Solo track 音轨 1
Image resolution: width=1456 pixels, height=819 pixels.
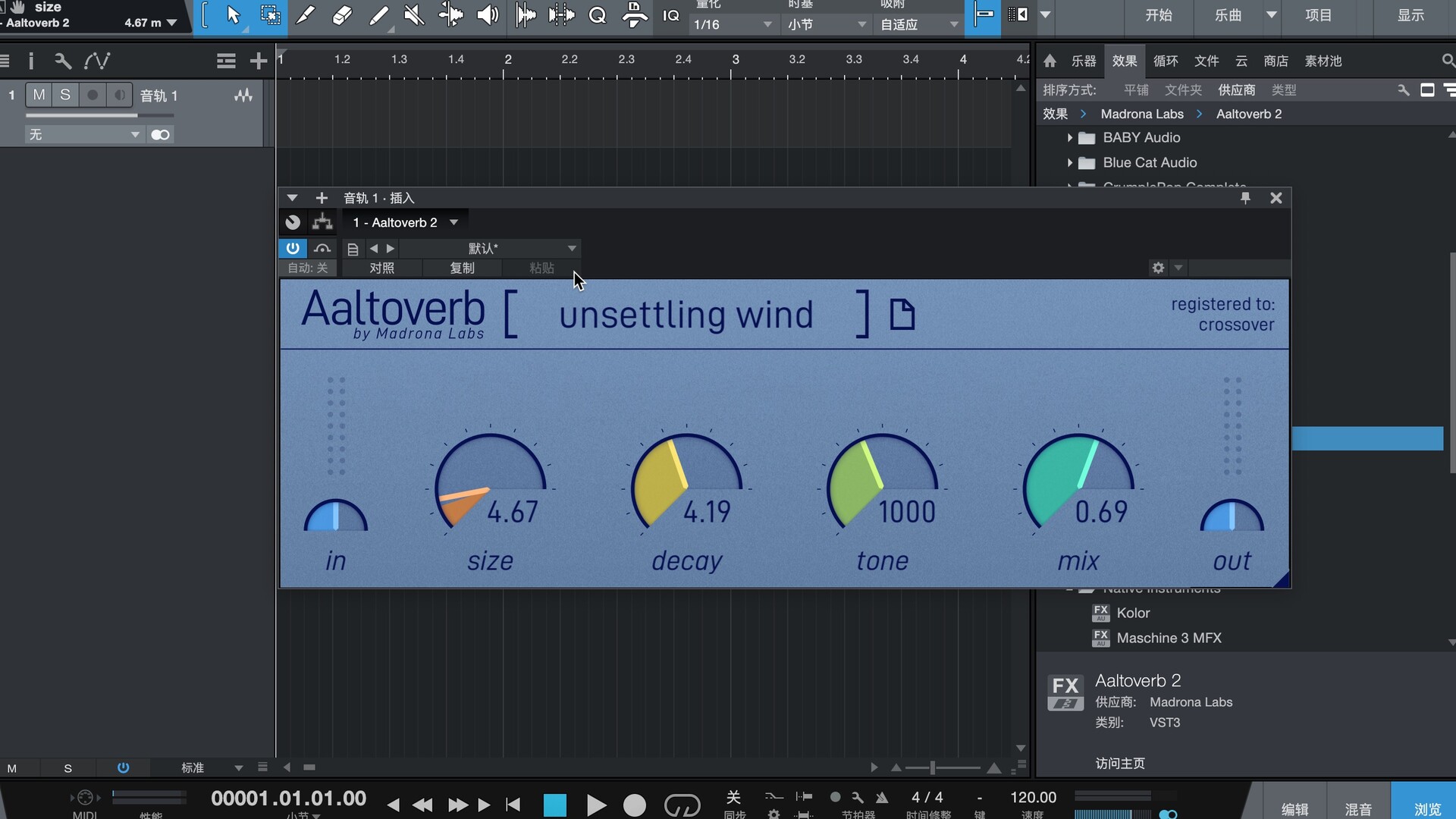coord(65,95)
